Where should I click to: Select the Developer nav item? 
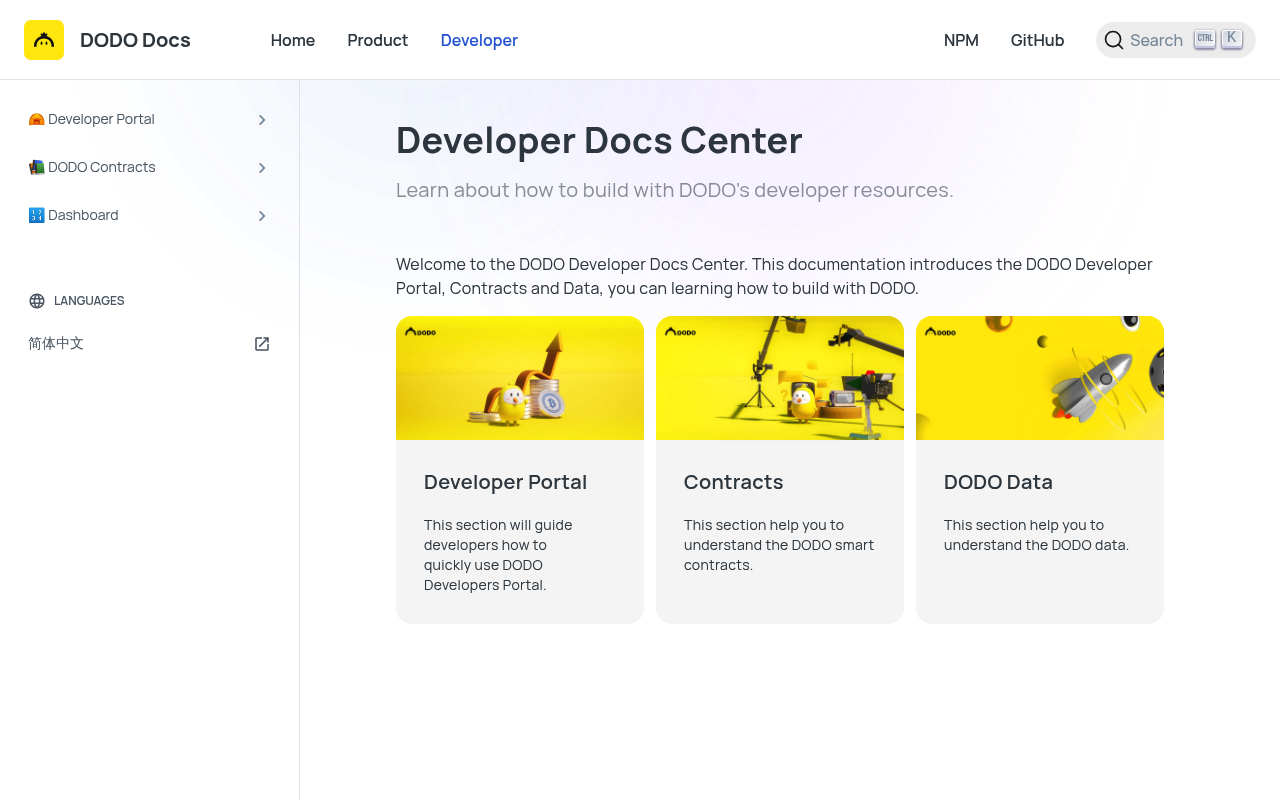[x=479, y=40]
